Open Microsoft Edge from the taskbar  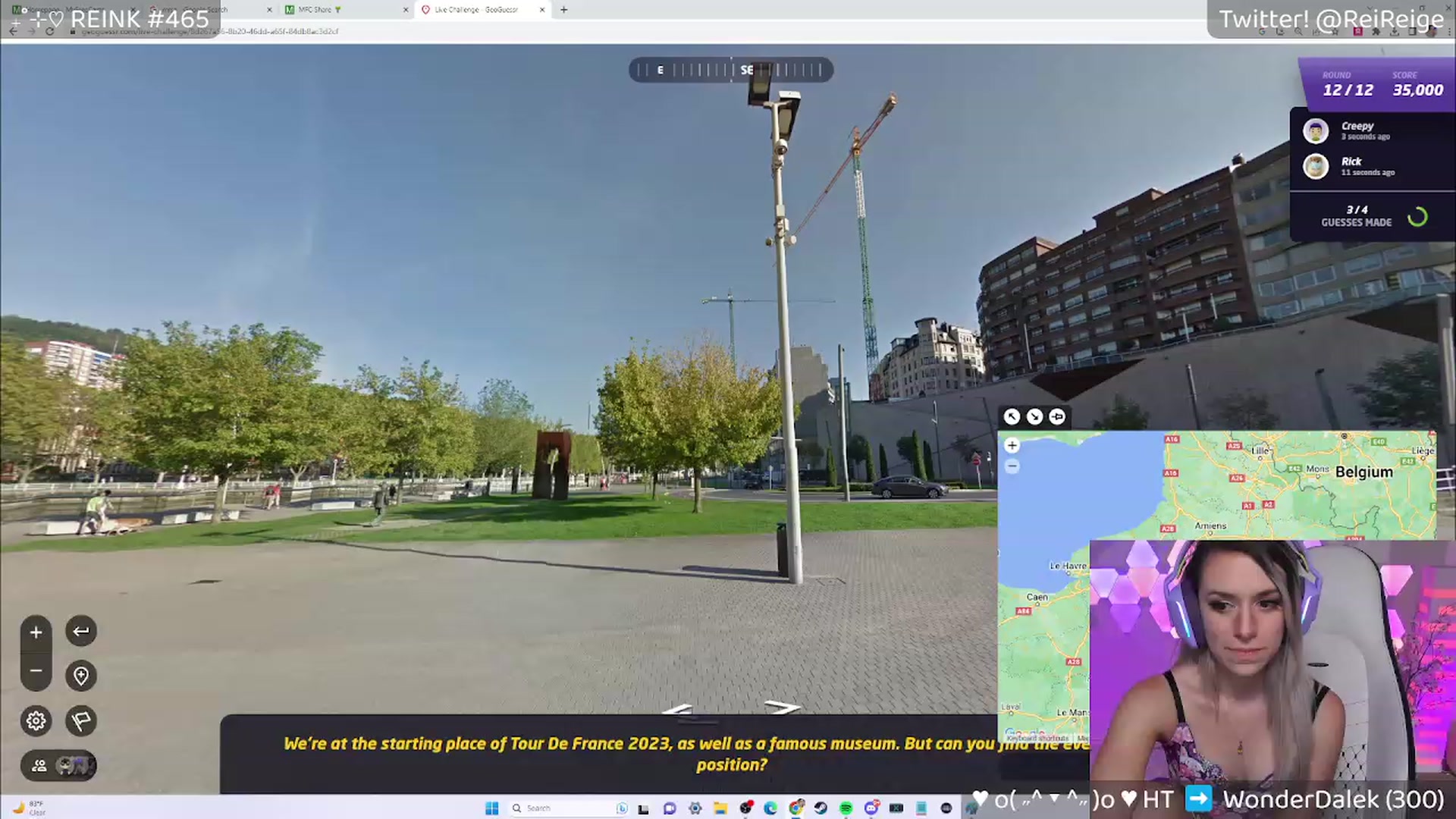[x=770, y=808]
